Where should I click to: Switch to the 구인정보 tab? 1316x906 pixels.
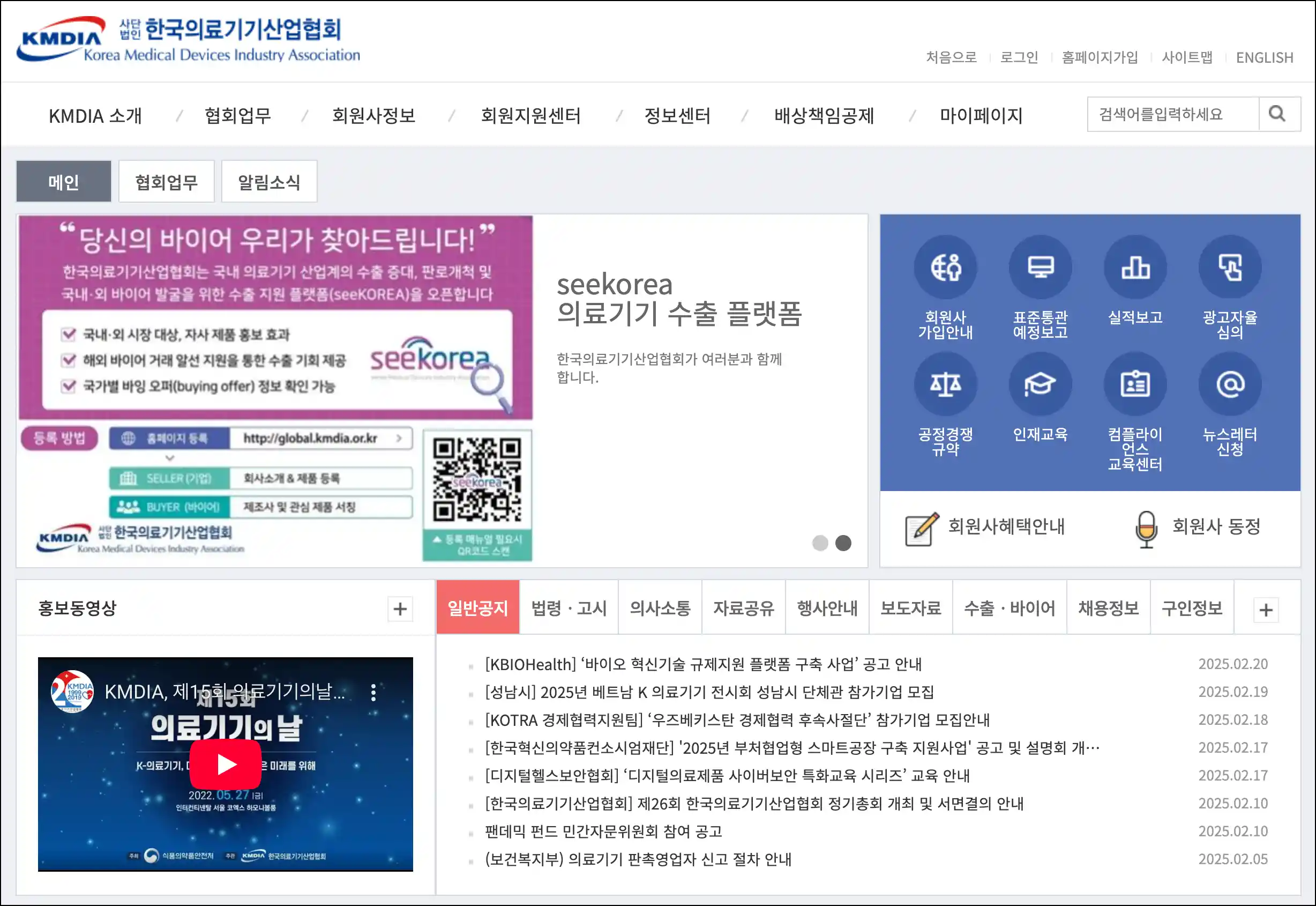(x=1192, y=607)
